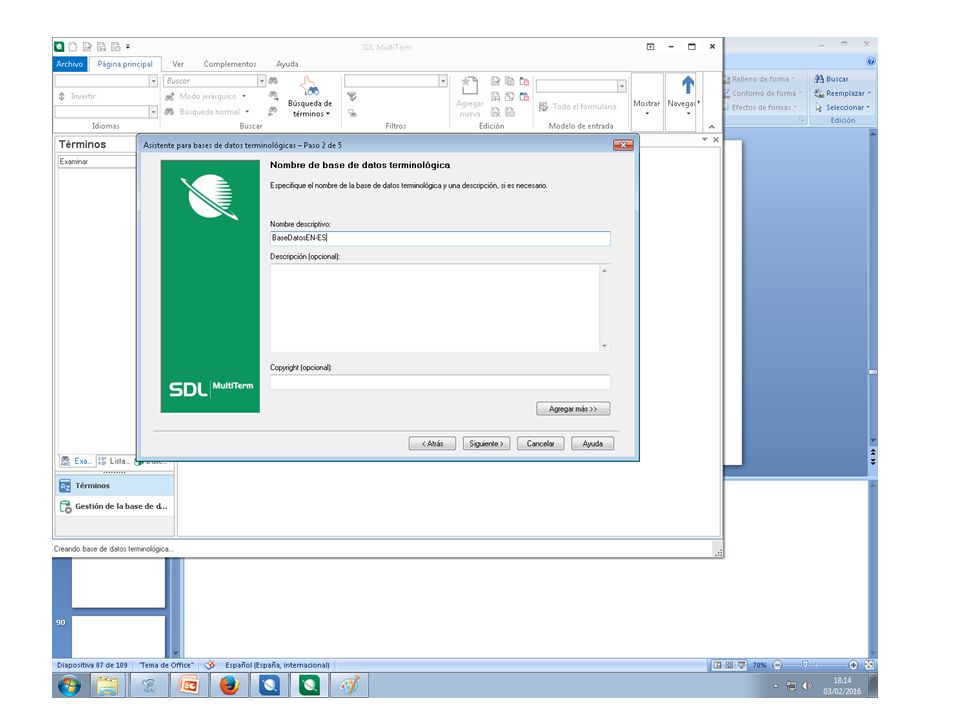Image resolution: width=960 pixels, height=720 pixels.
Task: Open the Filtros combo box dropdown
Action: pyautogui.click(x=443, y=81)
